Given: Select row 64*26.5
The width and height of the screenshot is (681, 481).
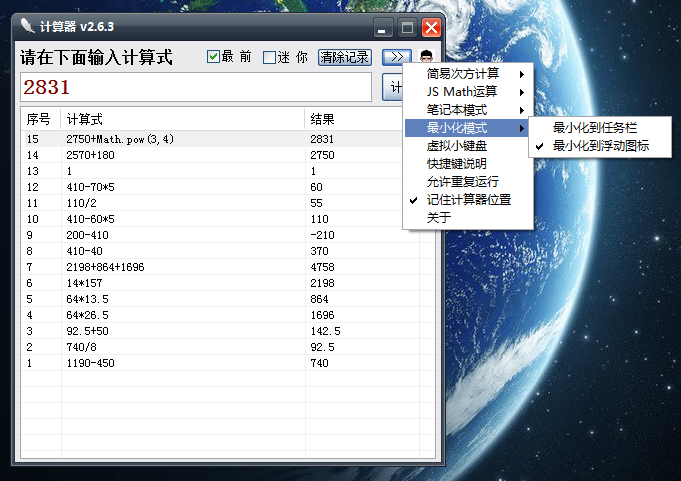Looking at the screenshot, I should (228, 315).
